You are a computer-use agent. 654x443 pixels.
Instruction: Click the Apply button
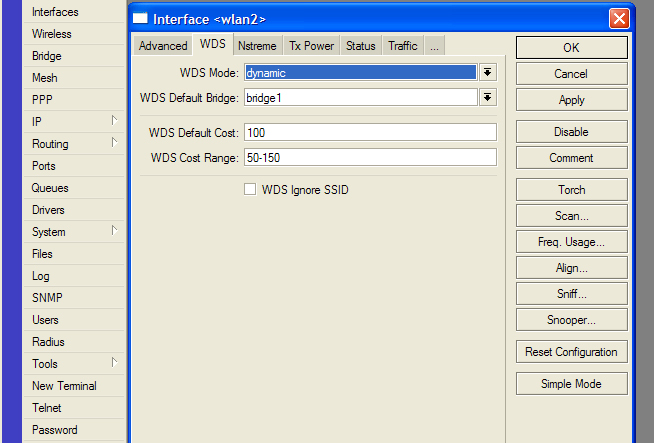click(x=571, y=100)
